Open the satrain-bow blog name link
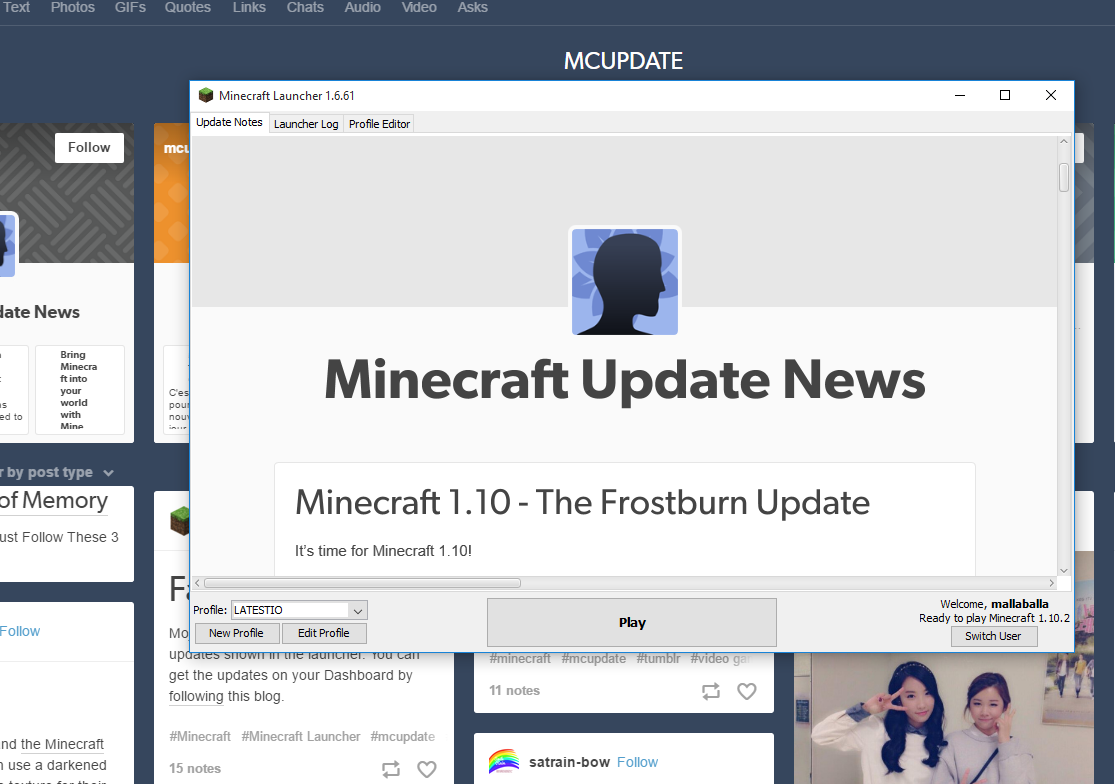This screenshot has width=1115, height=784. 570,762
